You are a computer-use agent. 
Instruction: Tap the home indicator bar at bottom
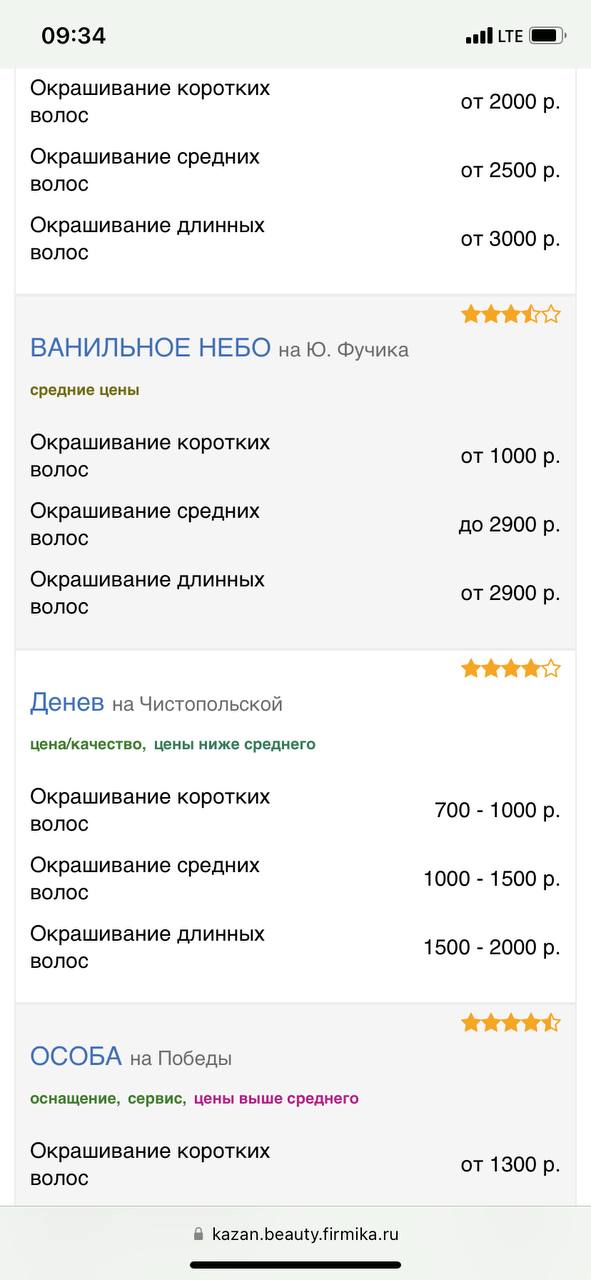[295, 1265]
